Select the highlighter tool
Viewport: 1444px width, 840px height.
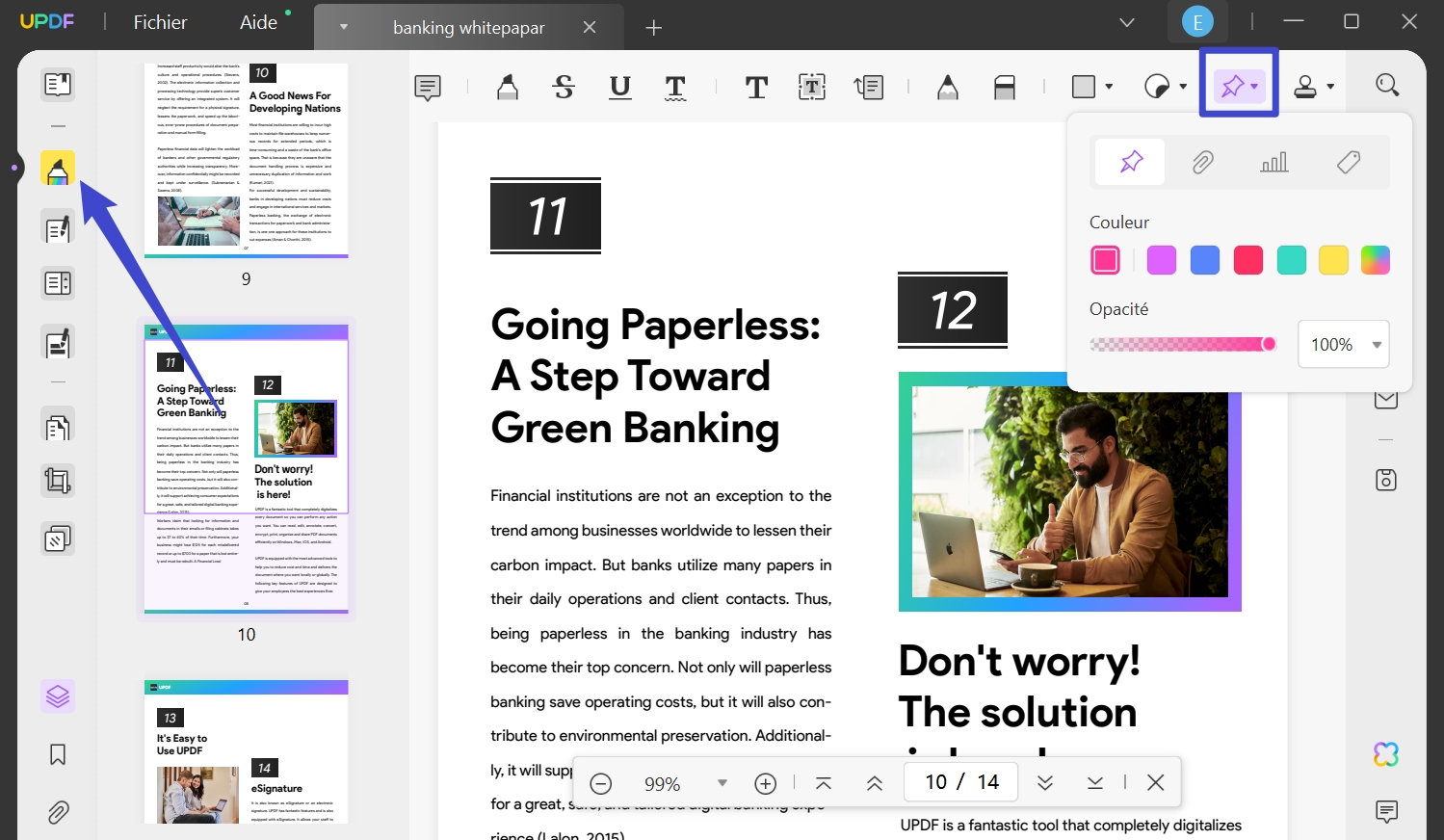pyautogui.click(x=508, y=87)
